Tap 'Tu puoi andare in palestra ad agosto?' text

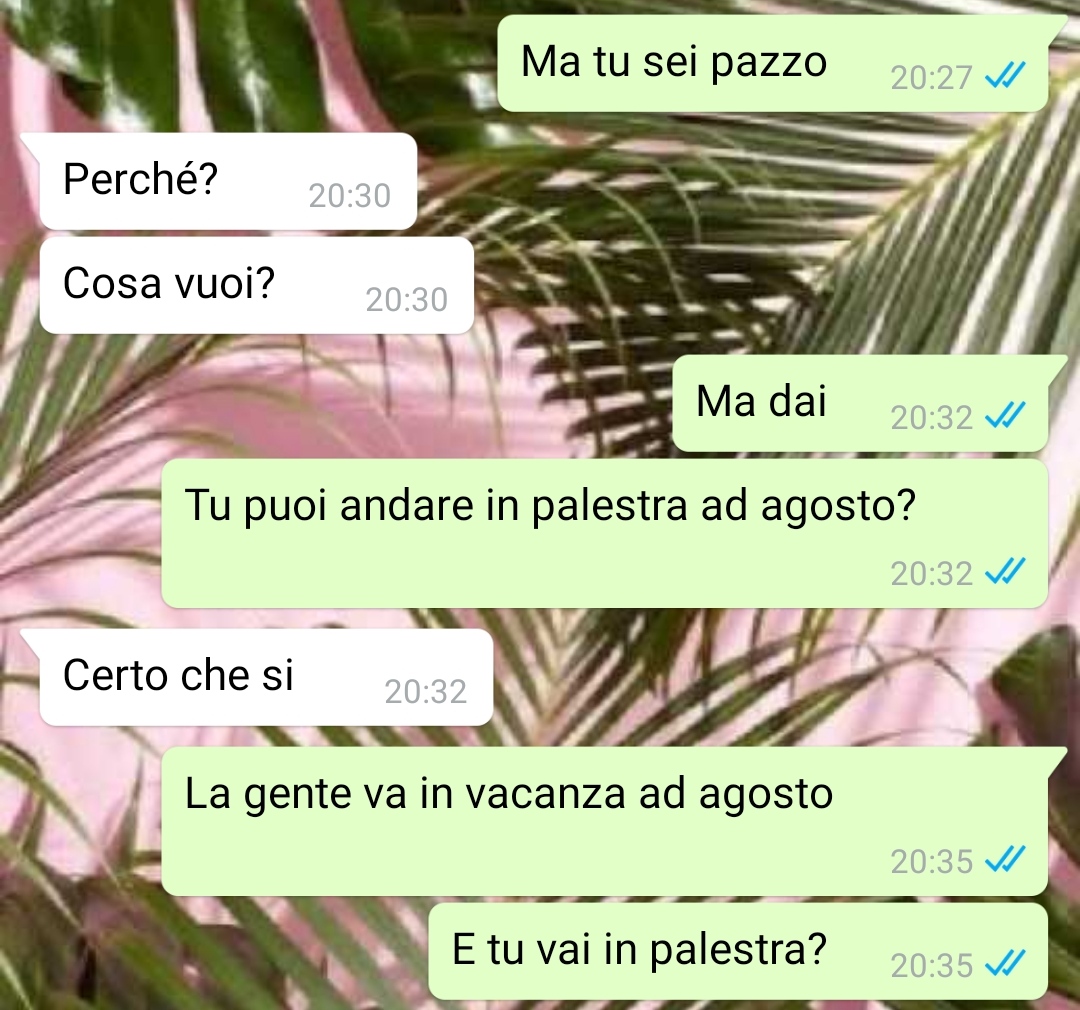click(x=550, y=505)
